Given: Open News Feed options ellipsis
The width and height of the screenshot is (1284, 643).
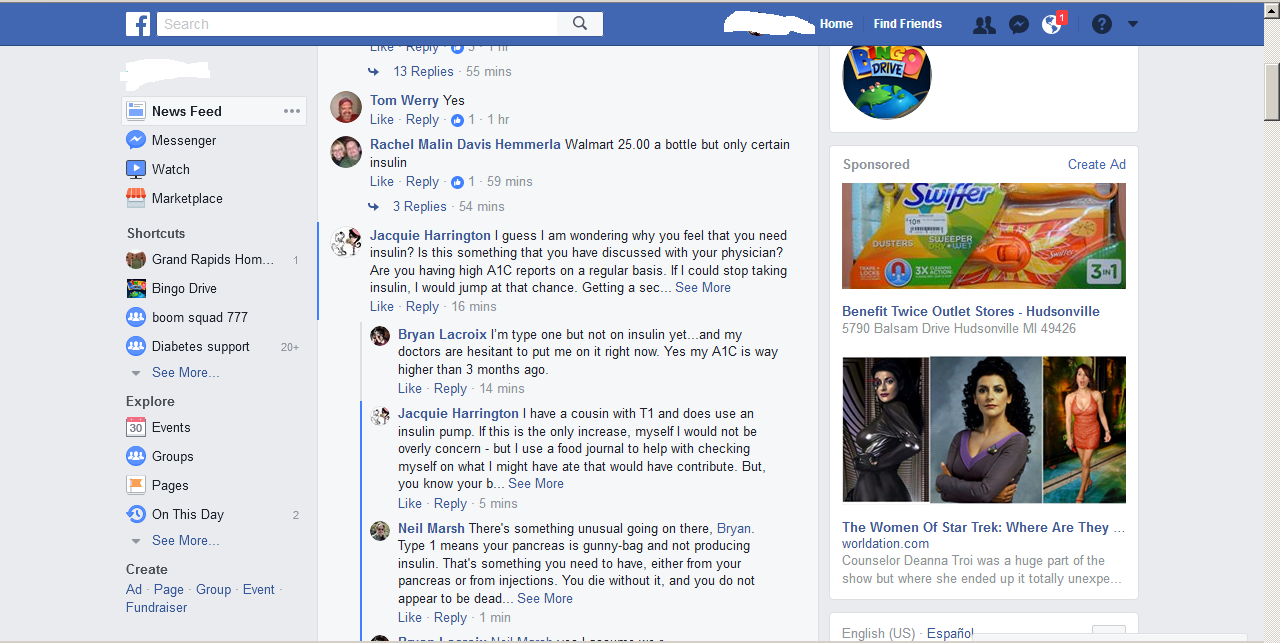Looking at the screenshot, I should point(291,111).
